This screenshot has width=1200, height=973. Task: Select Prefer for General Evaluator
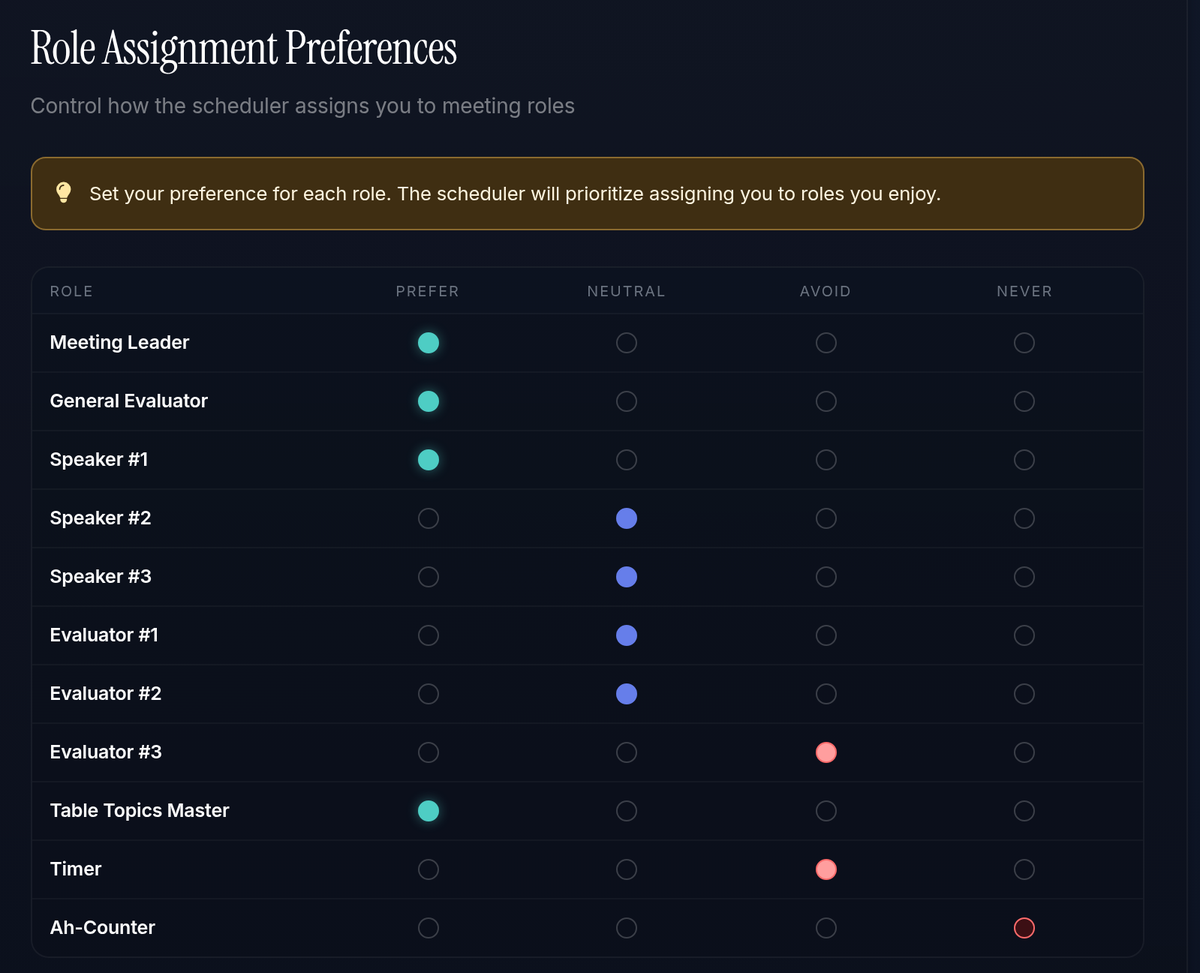click(x=428, y=401)
